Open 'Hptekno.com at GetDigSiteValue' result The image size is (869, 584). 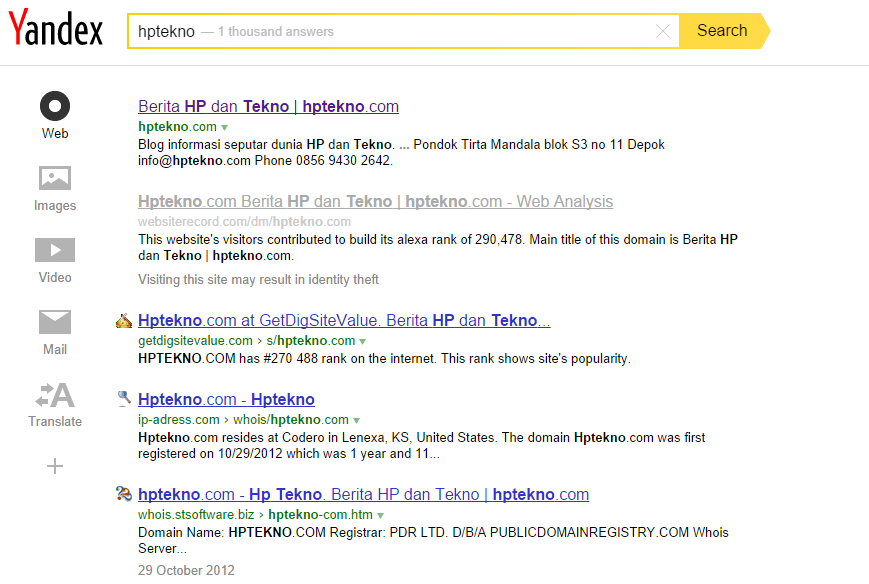(x=344, y=320)
